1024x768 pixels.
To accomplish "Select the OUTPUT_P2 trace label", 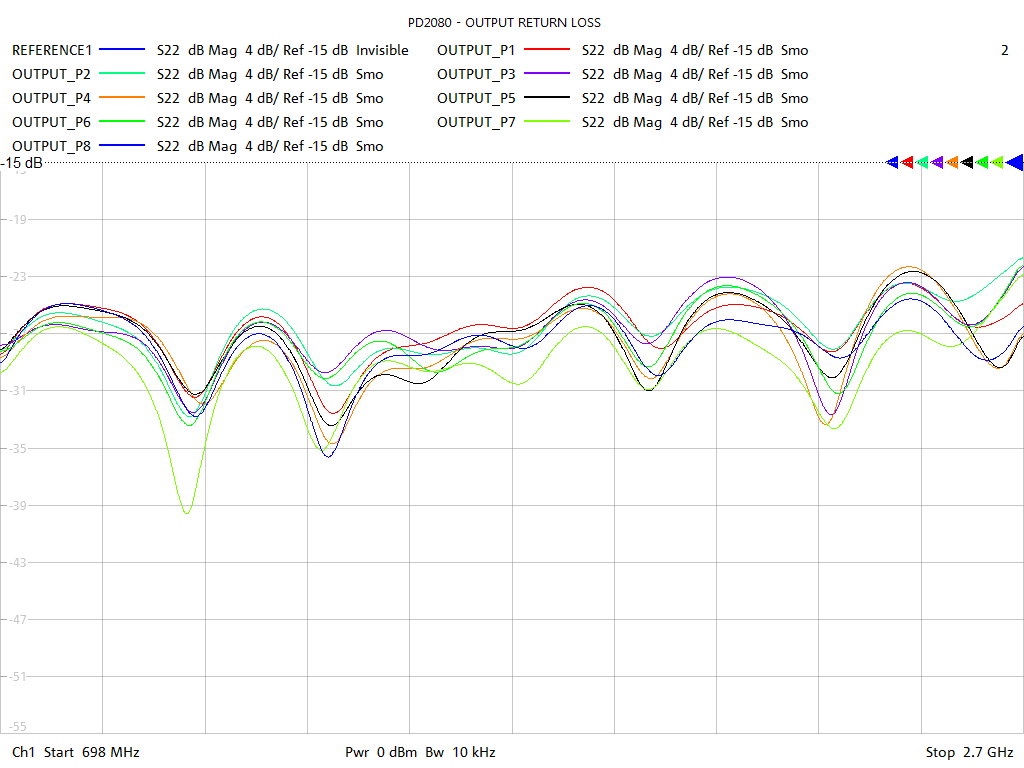I will click(x=51, y=74).
